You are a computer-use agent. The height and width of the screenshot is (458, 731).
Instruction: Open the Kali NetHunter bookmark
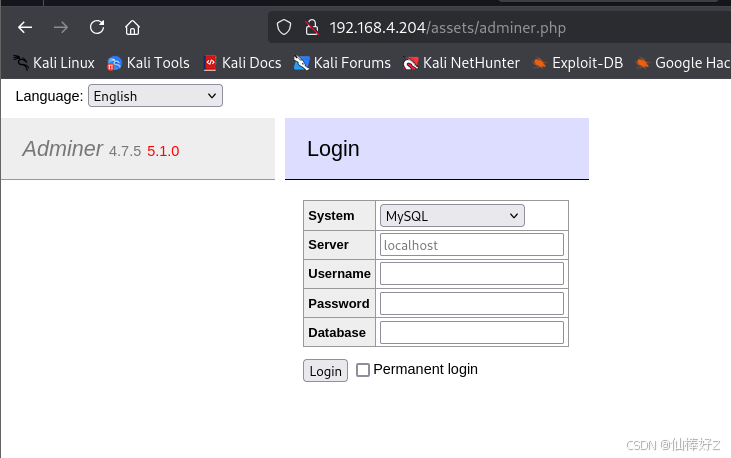pyautogui.click(x=462, y=63)
